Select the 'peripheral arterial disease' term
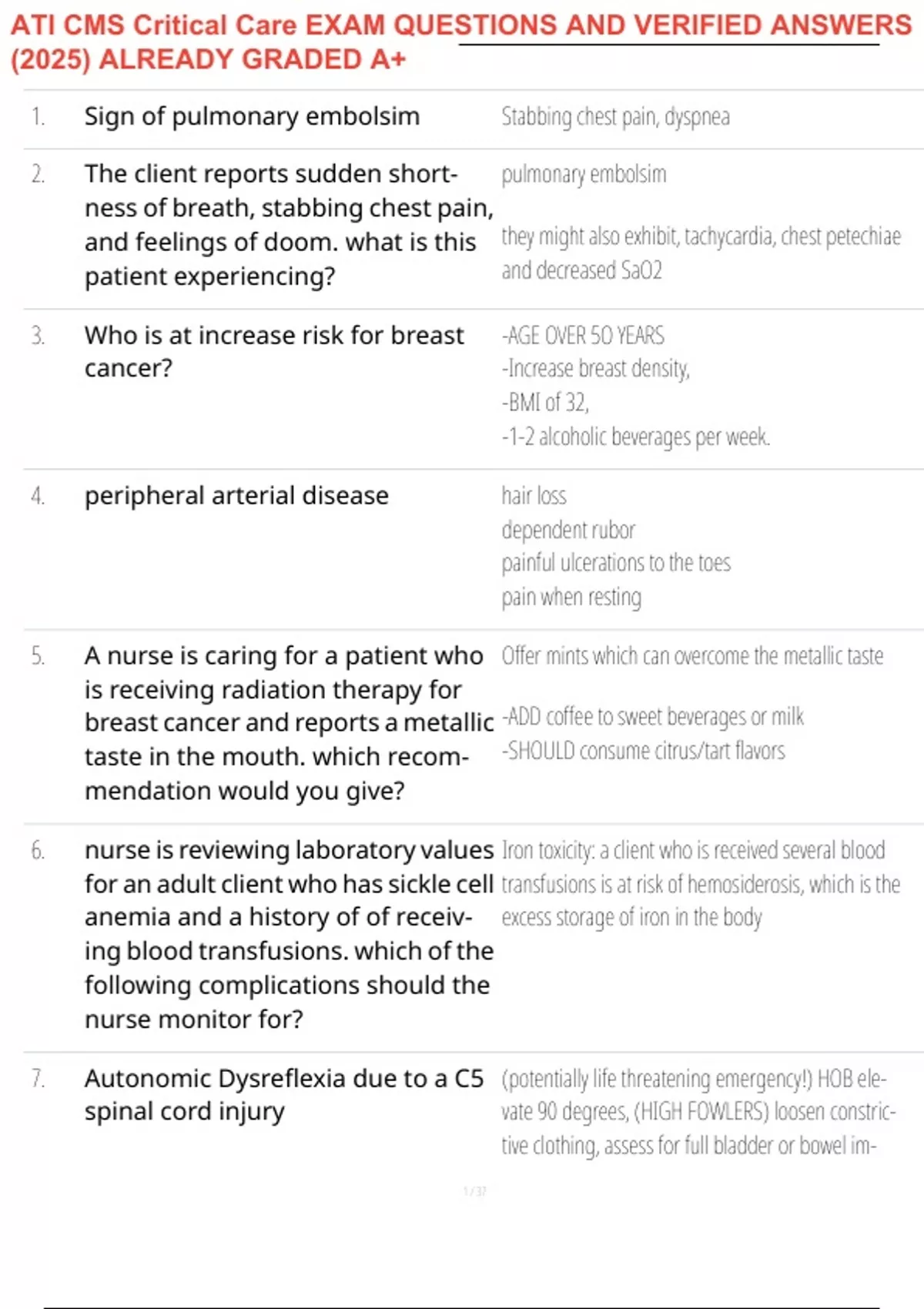 236,496
